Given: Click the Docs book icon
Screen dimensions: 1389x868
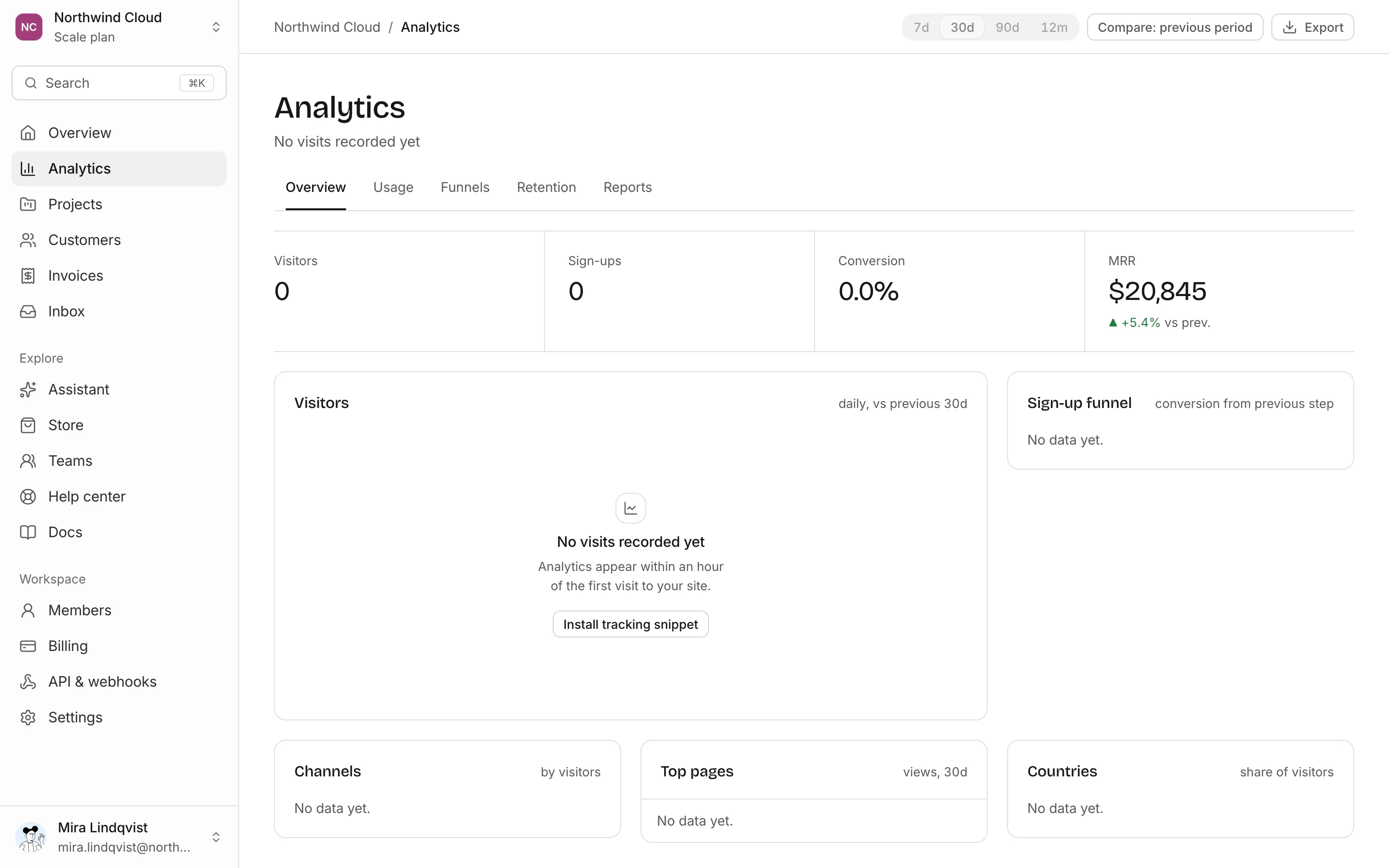Looking at the screenshot, I should [x=27, y=531].
